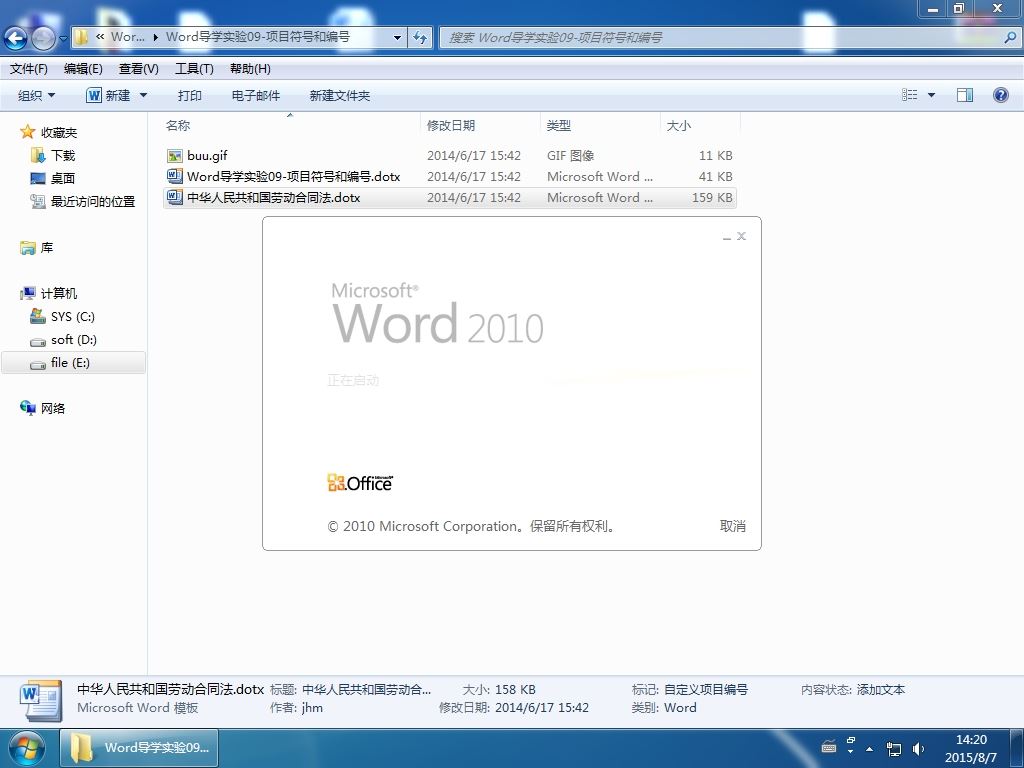Open the 文件(F) menu
Viewport: 1024px width, 768px height.
[x=29, y=69]
